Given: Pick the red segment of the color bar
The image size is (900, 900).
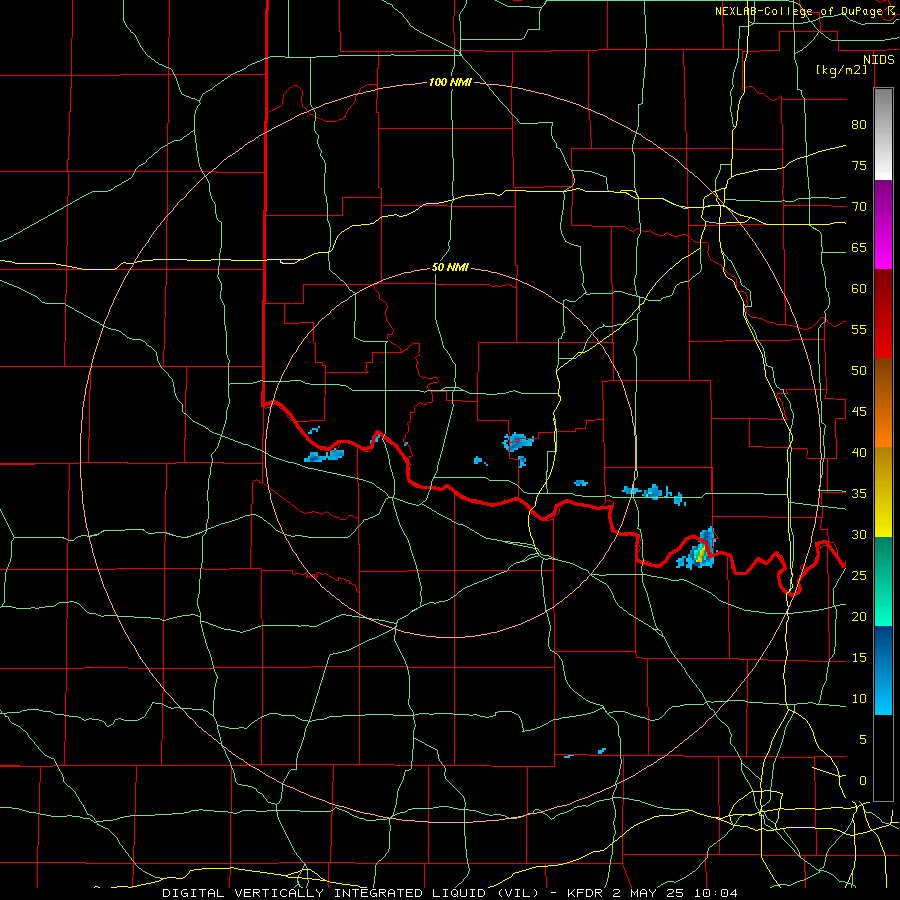Looking at the screenshot, I should pos(883,314).
